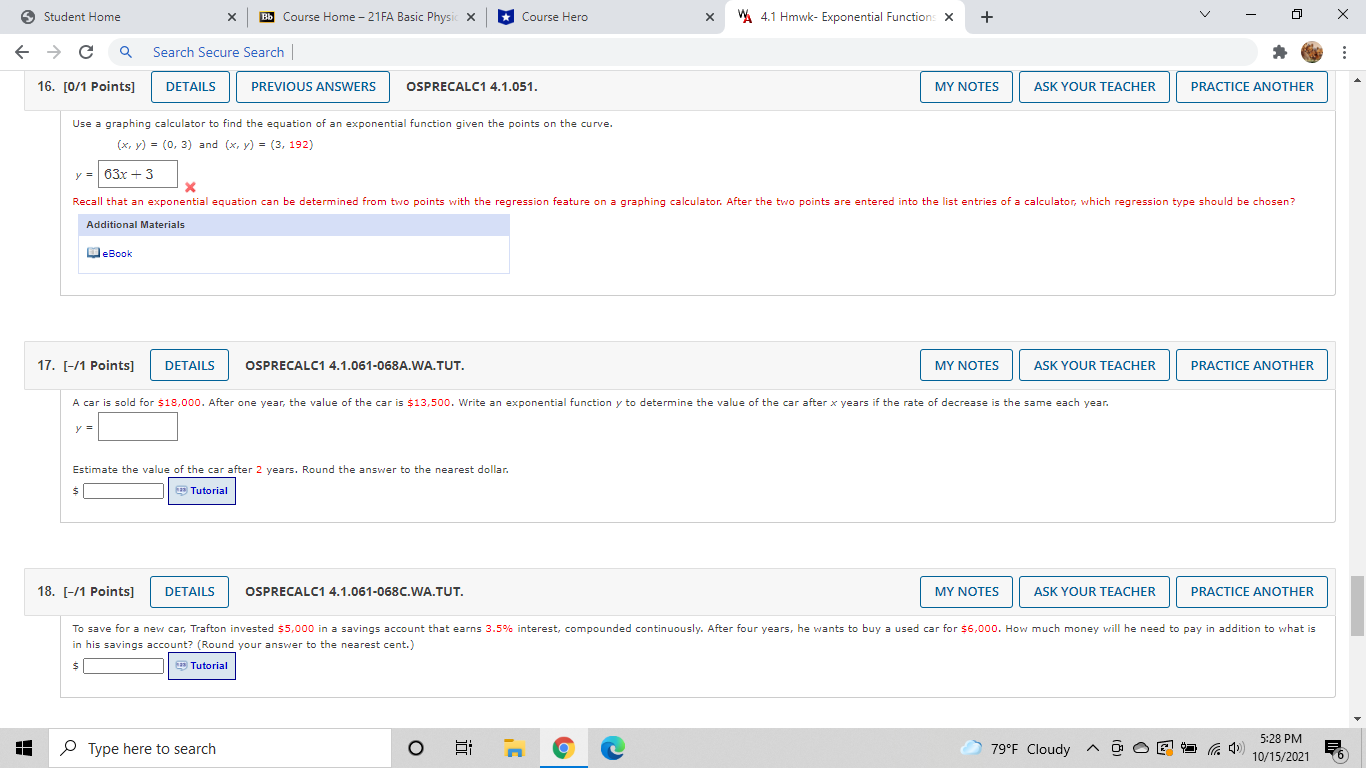Open the Chrome three-dot menu
The image size is (1366, 768).
(x=1345, y=52)
